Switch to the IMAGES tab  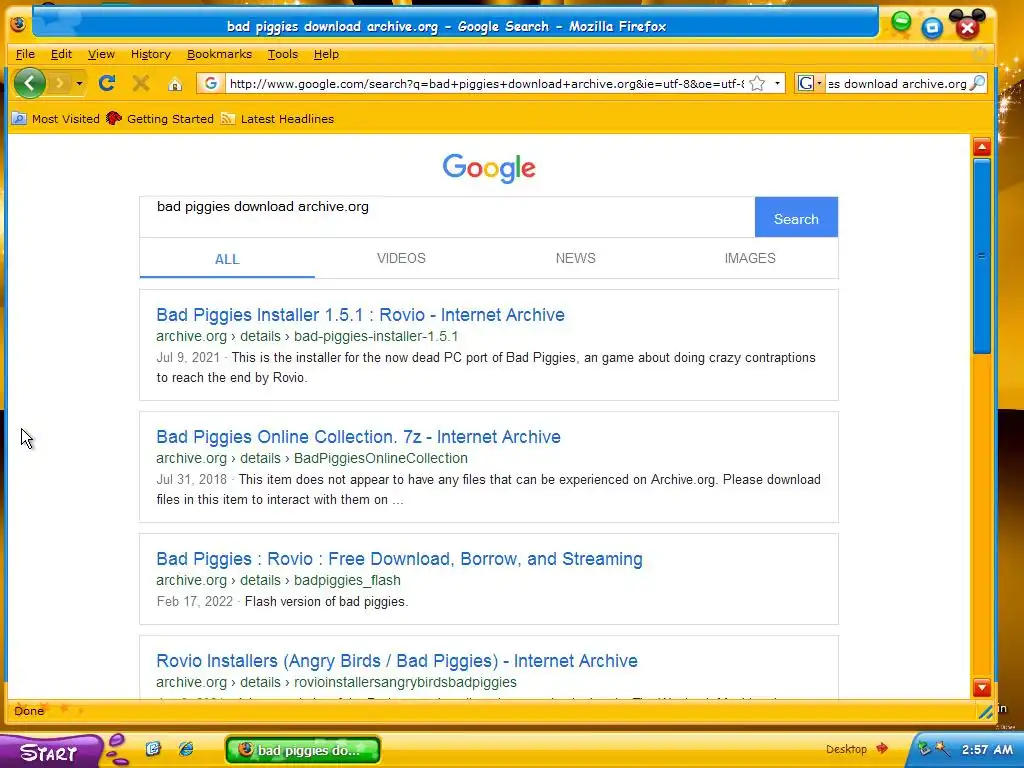point(750,258)
